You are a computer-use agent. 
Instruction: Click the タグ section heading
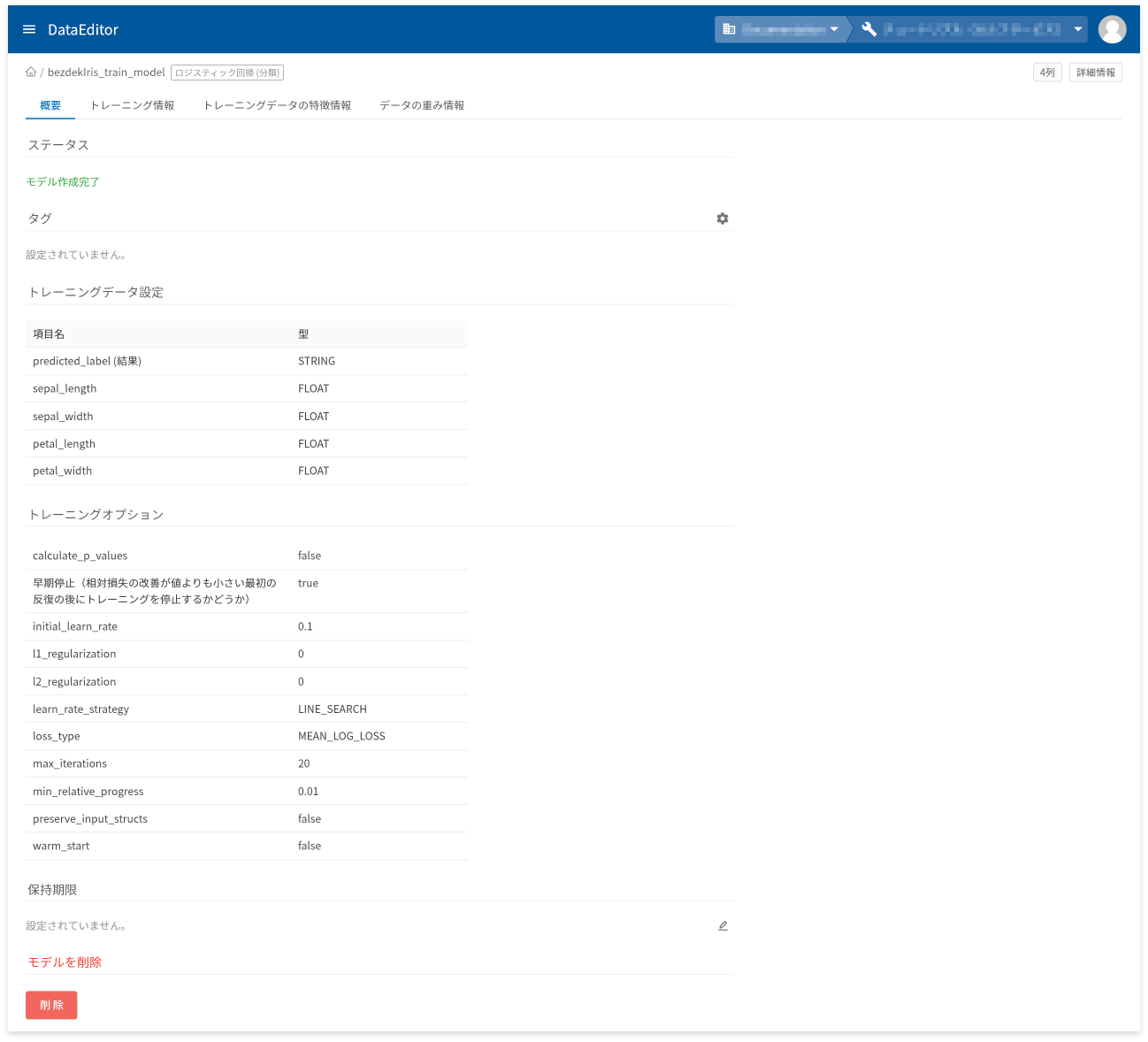[40, 218]
